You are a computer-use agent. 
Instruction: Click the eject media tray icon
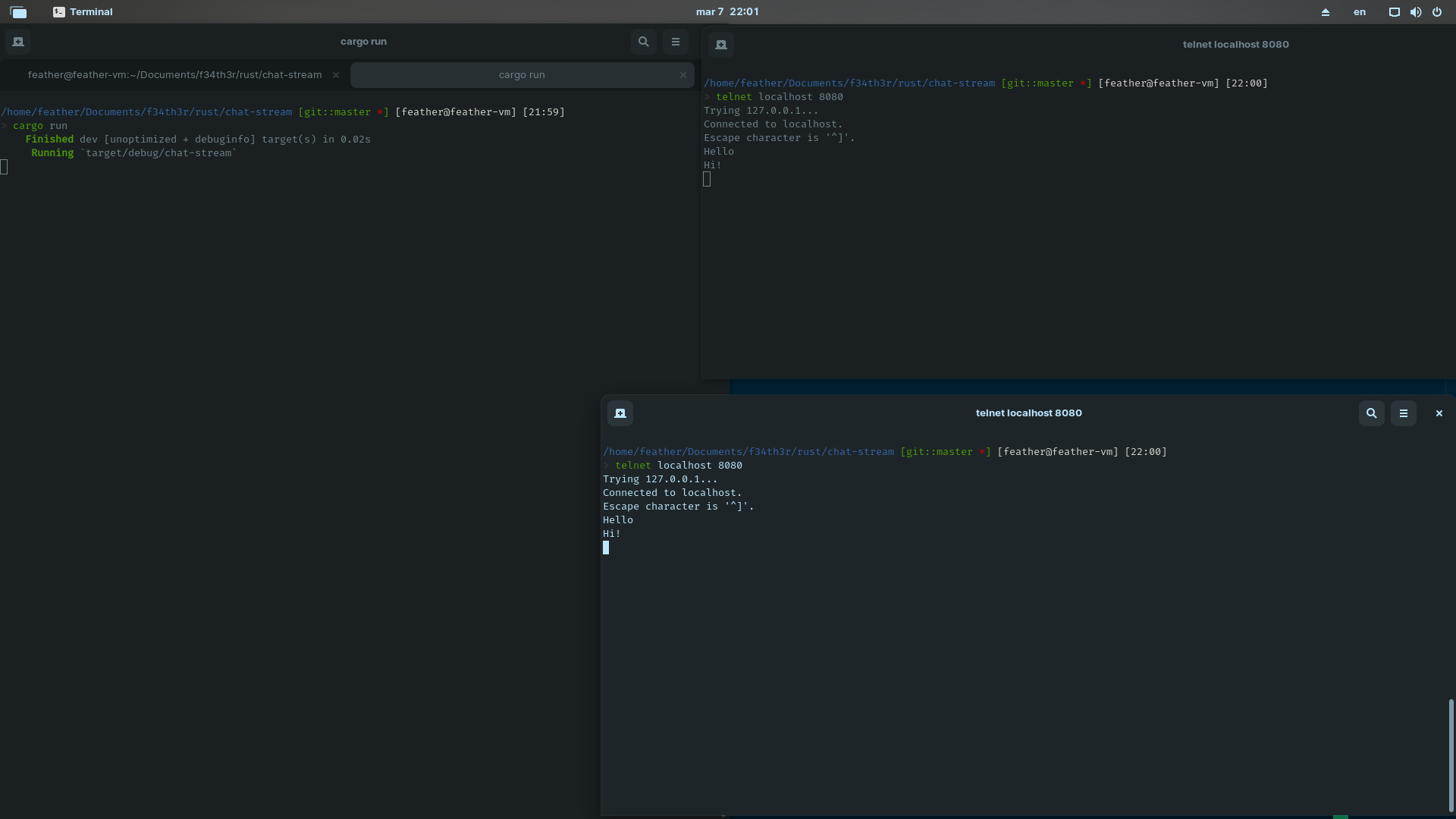click(1326, 12)
